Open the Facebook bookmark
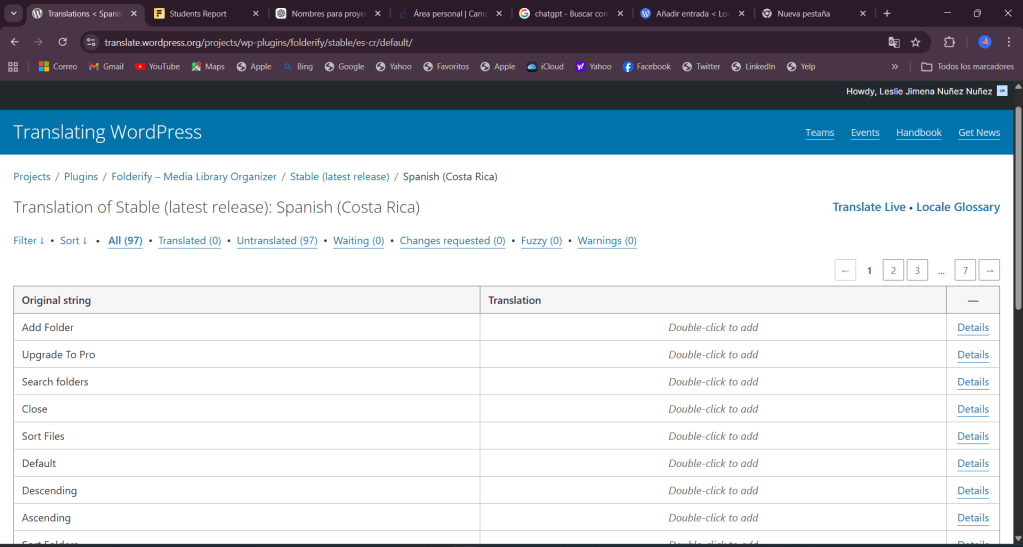Image resolution: width=1023 pixels, height=547 pixels. click(x=646, y=66)
